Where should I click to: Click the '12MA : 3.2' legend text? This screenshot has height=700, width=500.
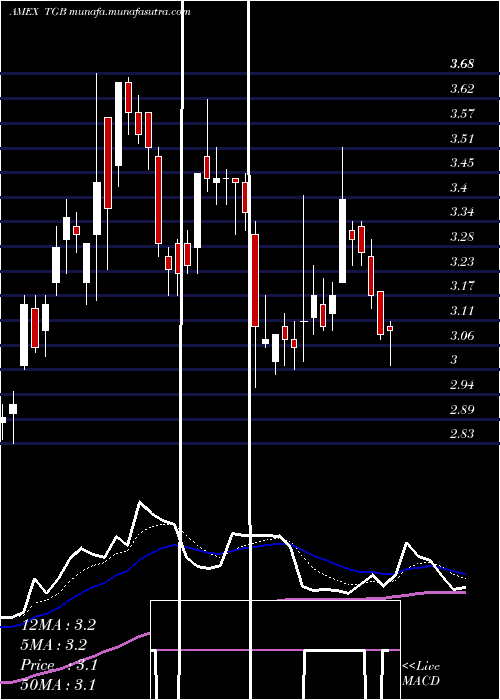(x=58, y=625)
